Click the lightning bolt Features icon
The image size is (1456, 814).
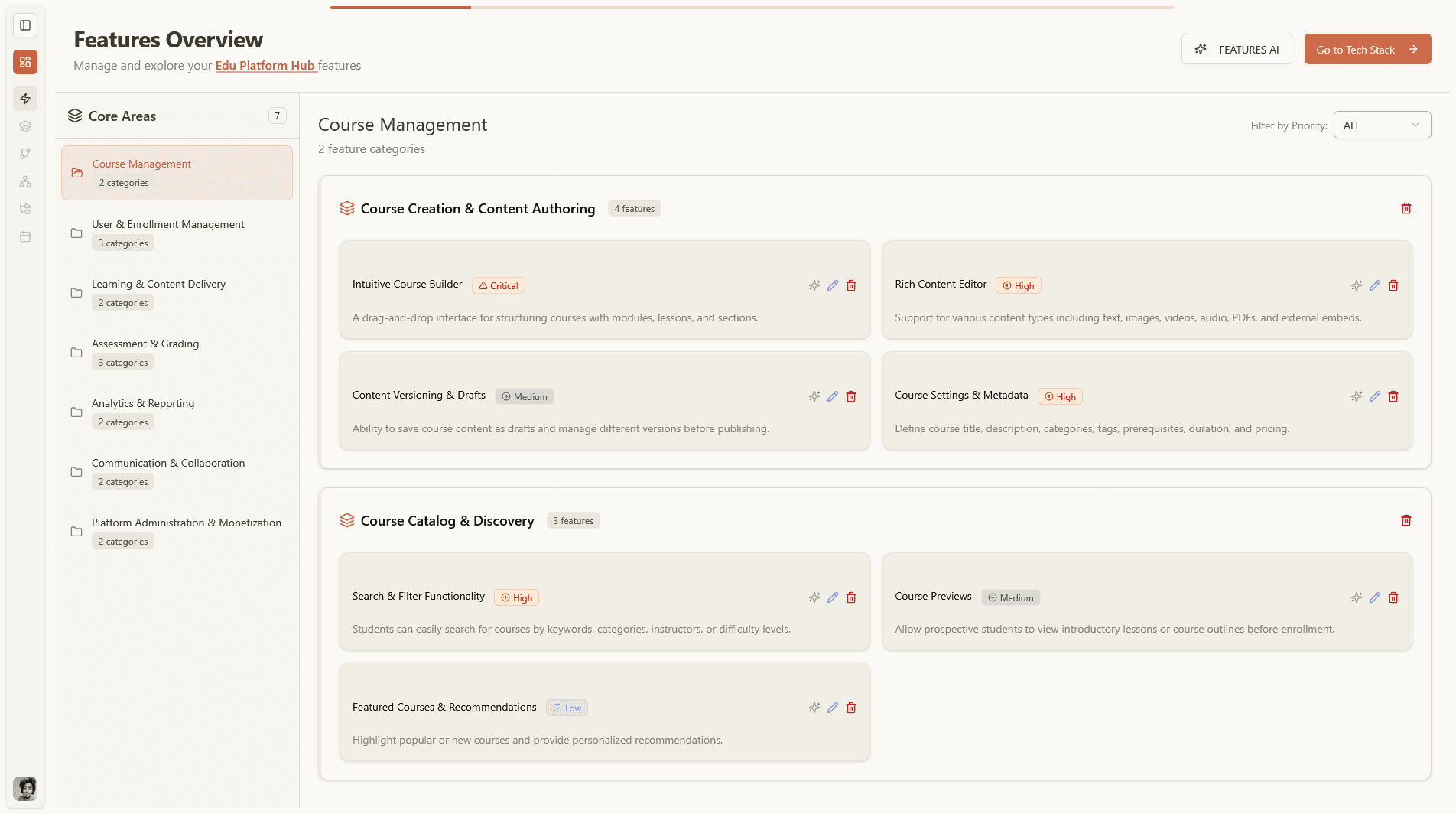[25, 99]
